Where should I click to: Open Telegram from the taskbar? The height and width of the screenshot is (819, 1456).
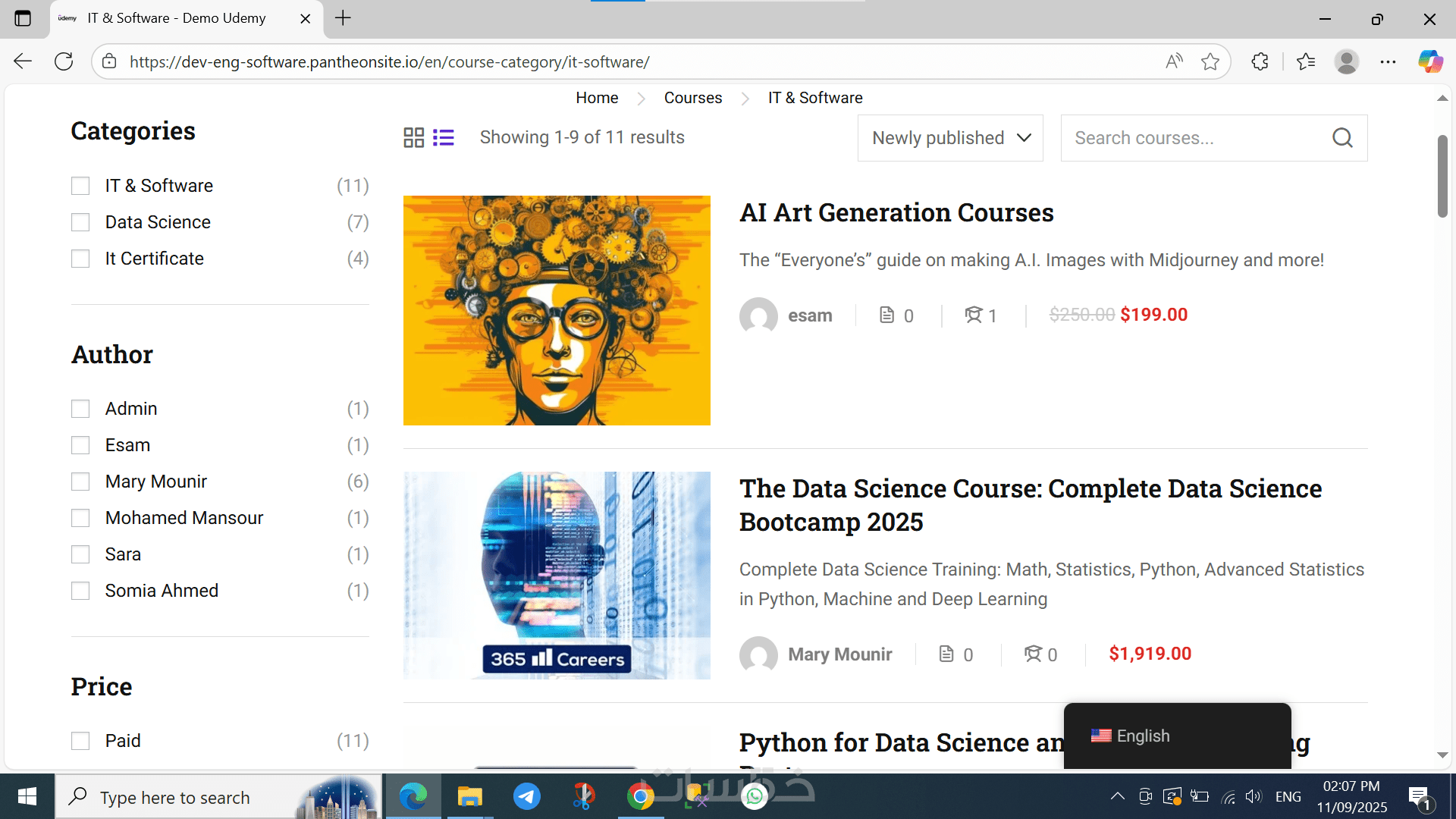527,796
